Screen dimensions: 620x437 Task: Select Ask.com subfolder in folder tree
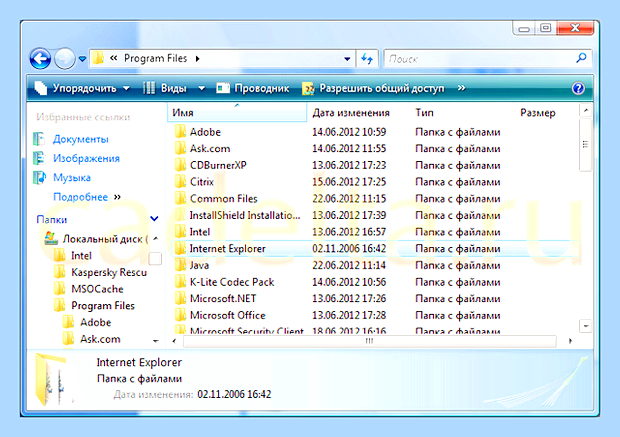[100, 339]
